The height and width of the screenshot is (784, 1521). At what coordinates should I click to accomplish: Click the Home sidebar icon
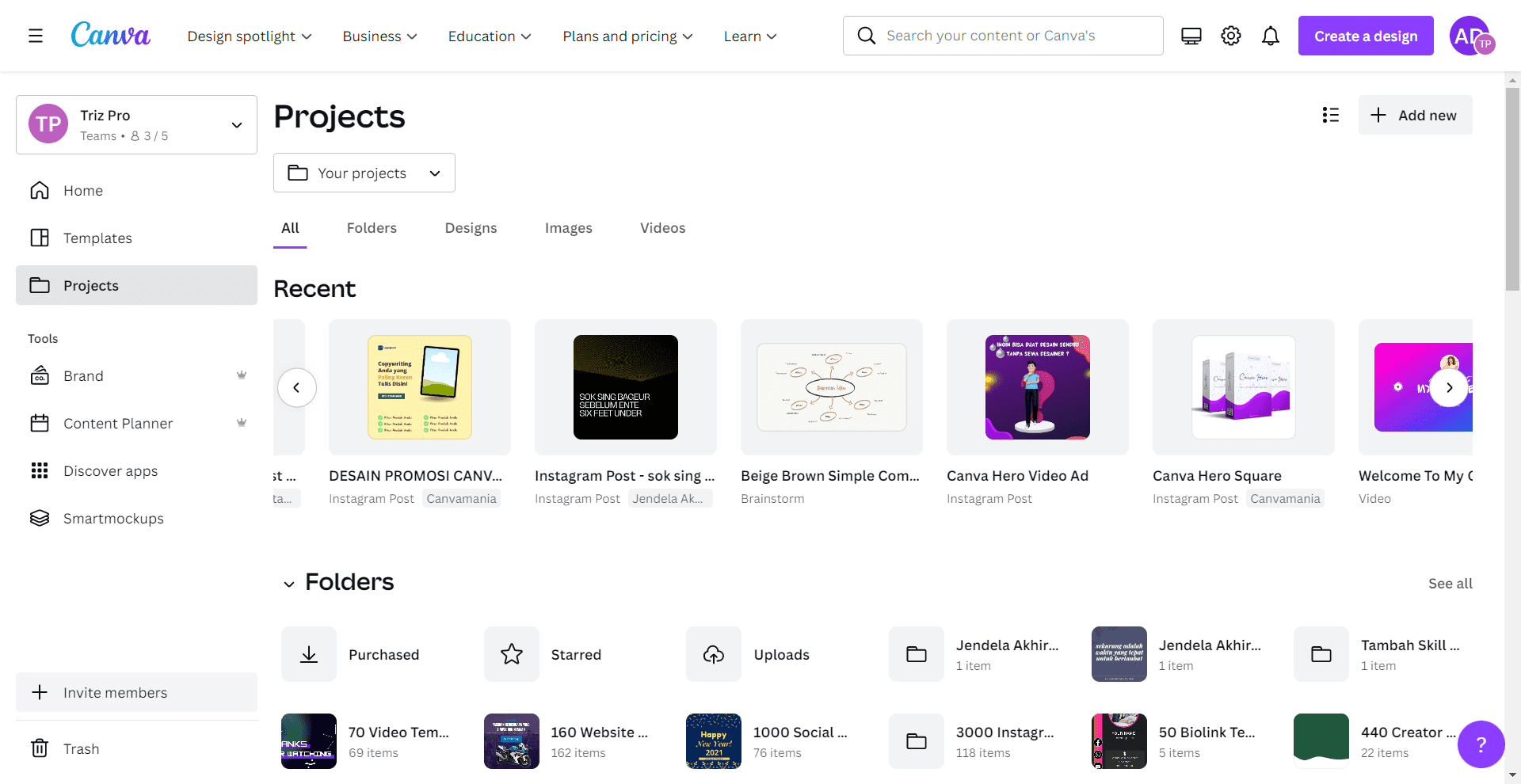[40, 190]
